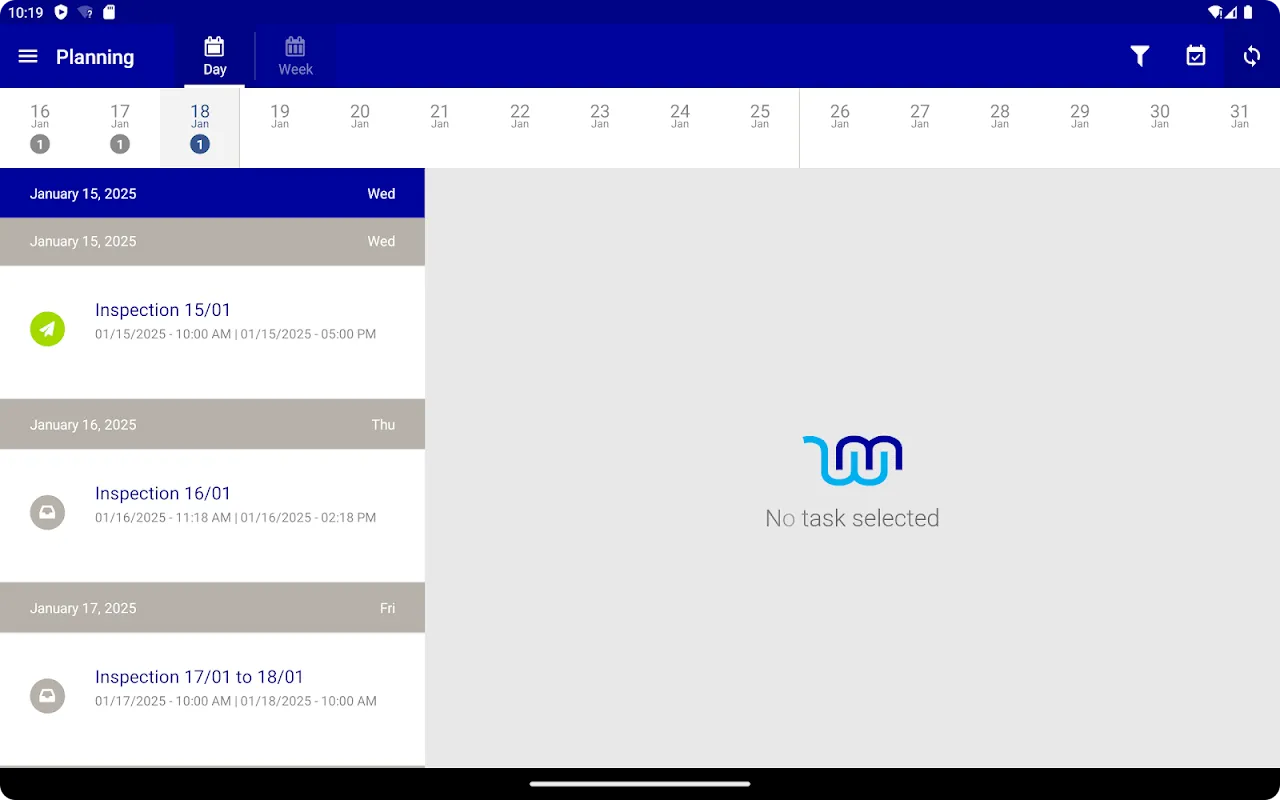Screen dimensions: 1280x800
Task: Click 01/16/2025 - 11:18 AM time text
Action: coord(163,518)
